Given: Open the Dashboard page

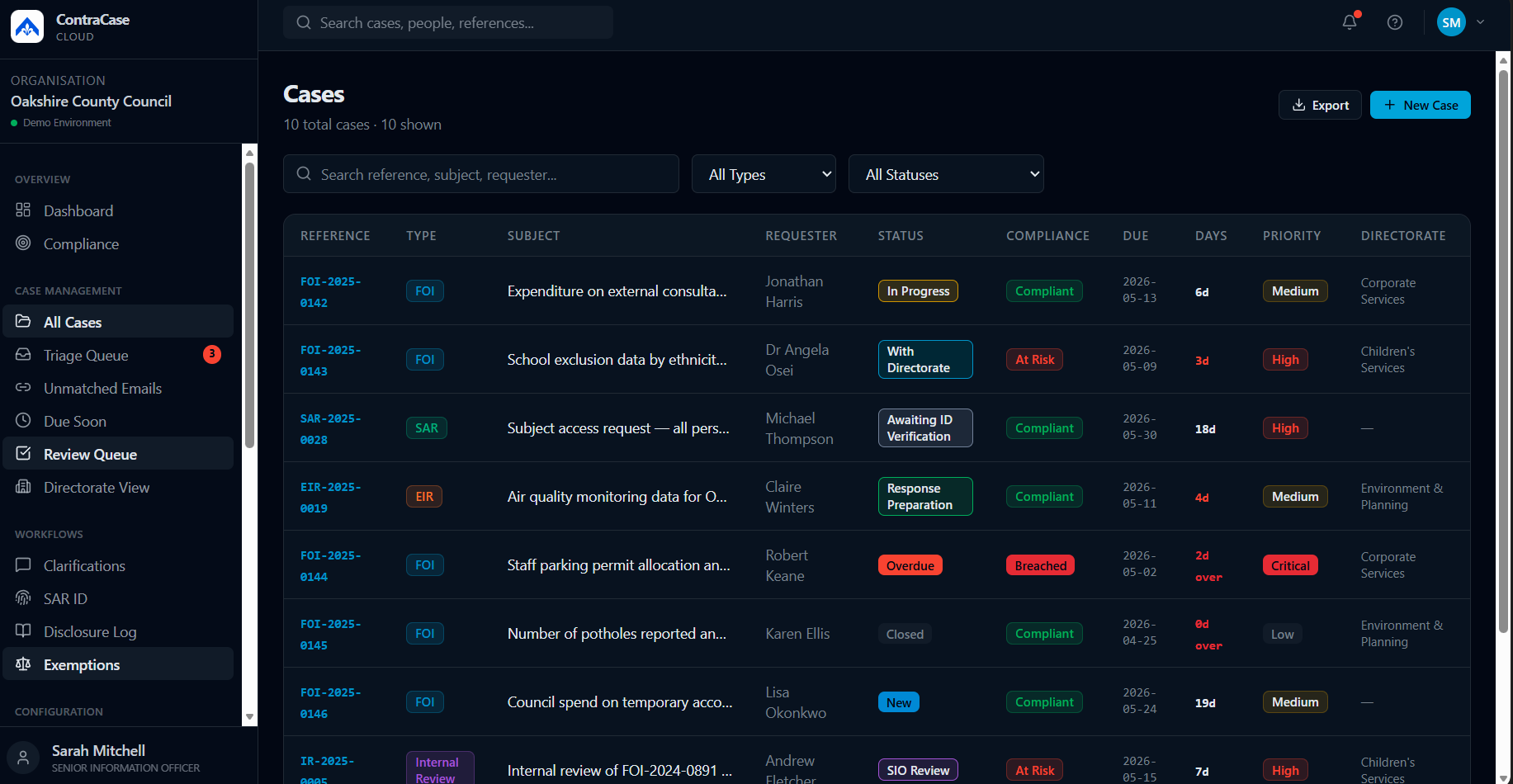Looking at the screenshot, I should pos(118,210).
